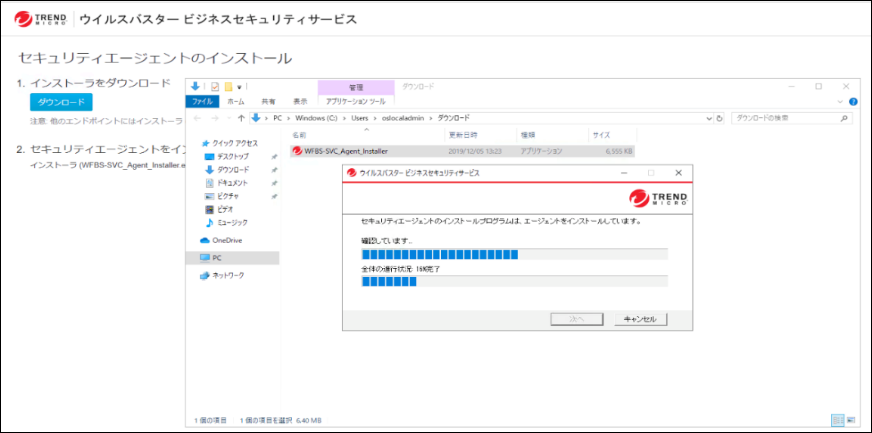Refresh the ダウンロード folder view
The width and height of the screenshot is (872, 433).
point(720,118)
